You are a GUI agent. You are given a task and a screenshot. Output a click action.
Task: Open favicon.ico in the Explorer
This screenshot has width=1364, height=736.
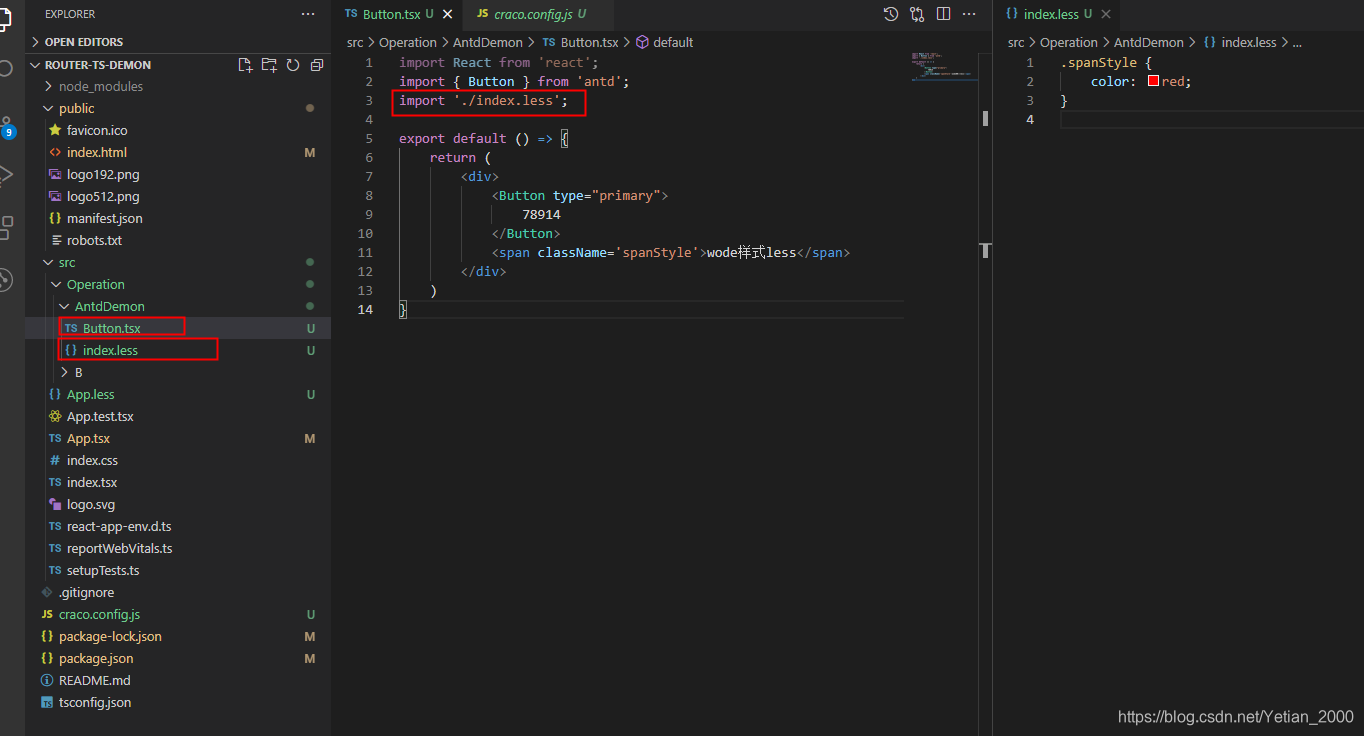click(x=97, y=131)
